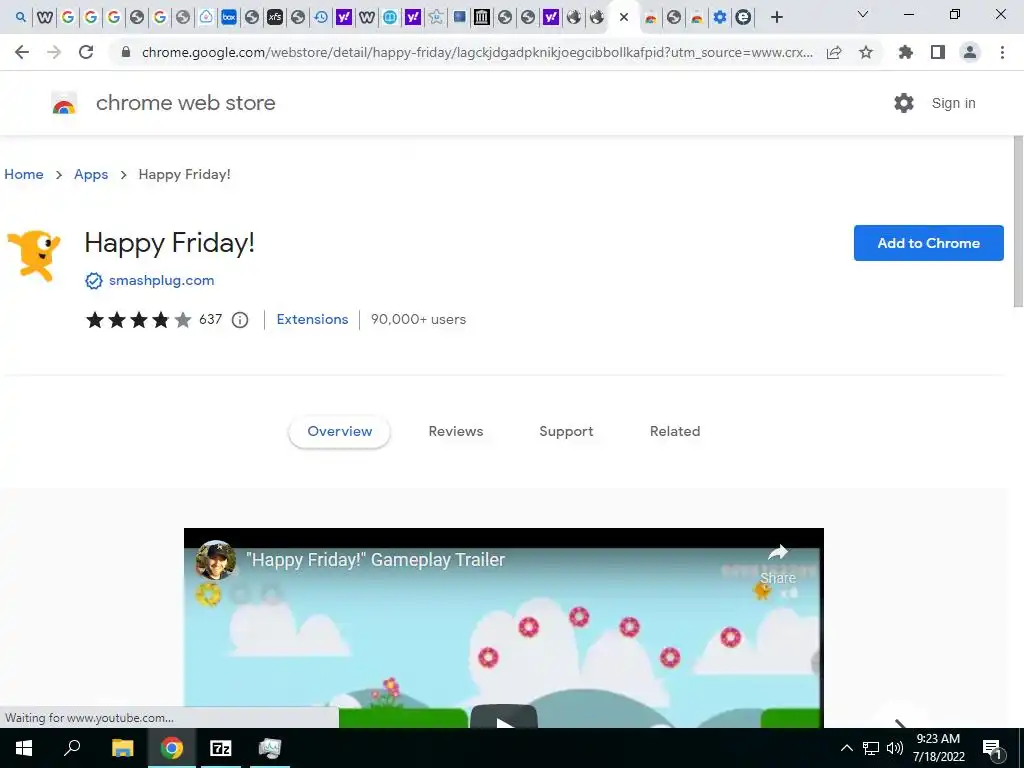Click the page vertical scrollbar

point(1017,221)
